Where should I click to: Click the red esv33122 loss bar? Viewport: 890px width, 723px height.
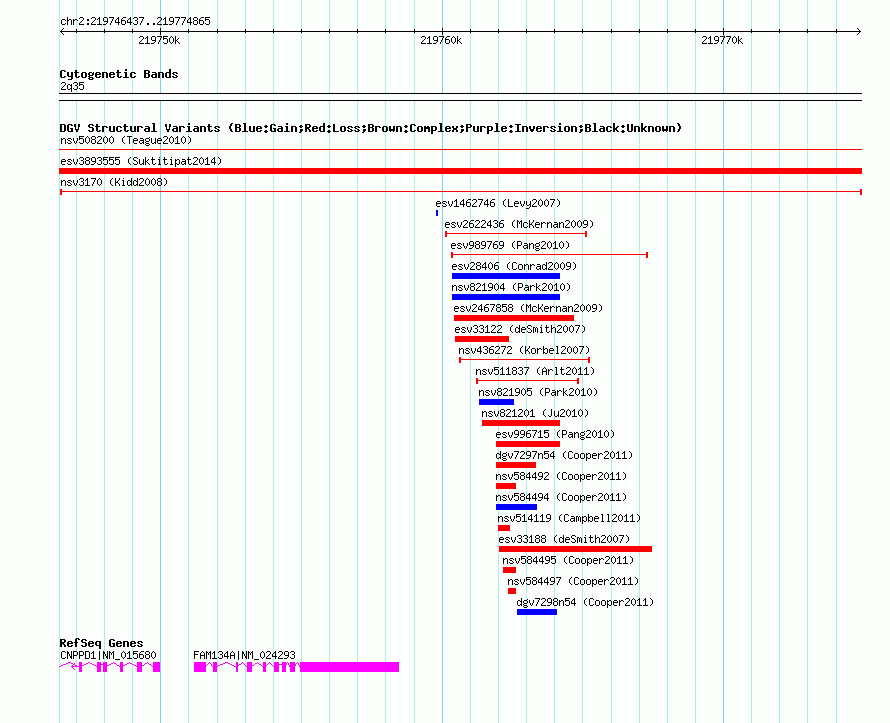click(482, 339)
